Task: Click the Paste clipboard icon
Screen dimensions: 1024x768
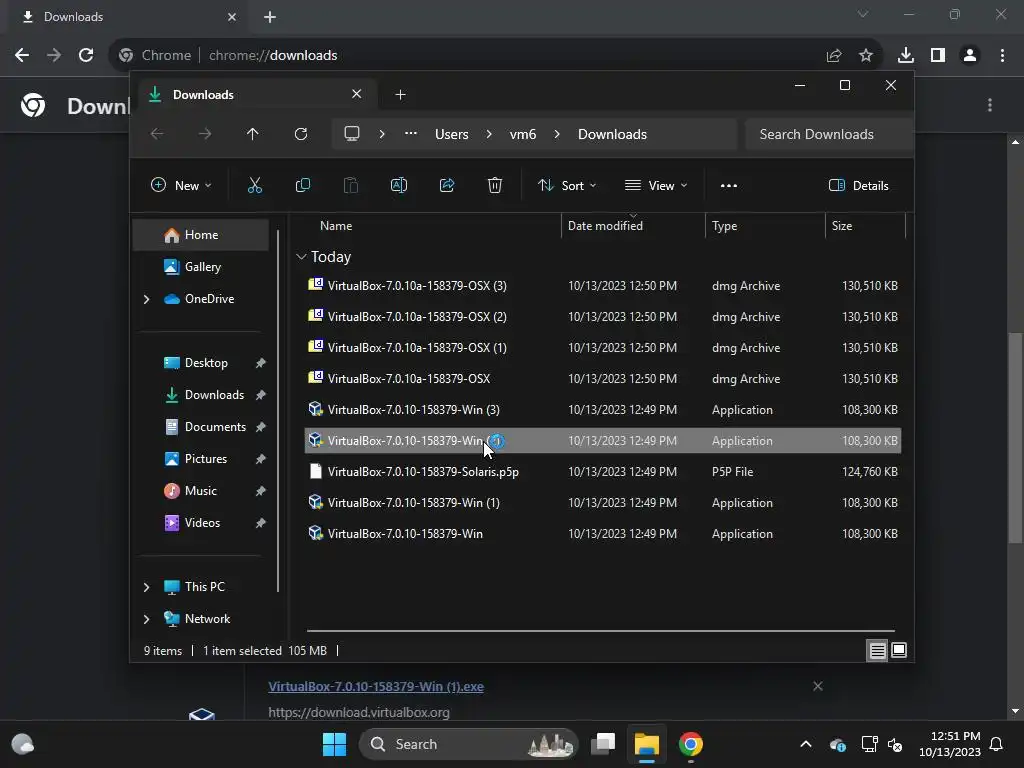Action: 351,185
